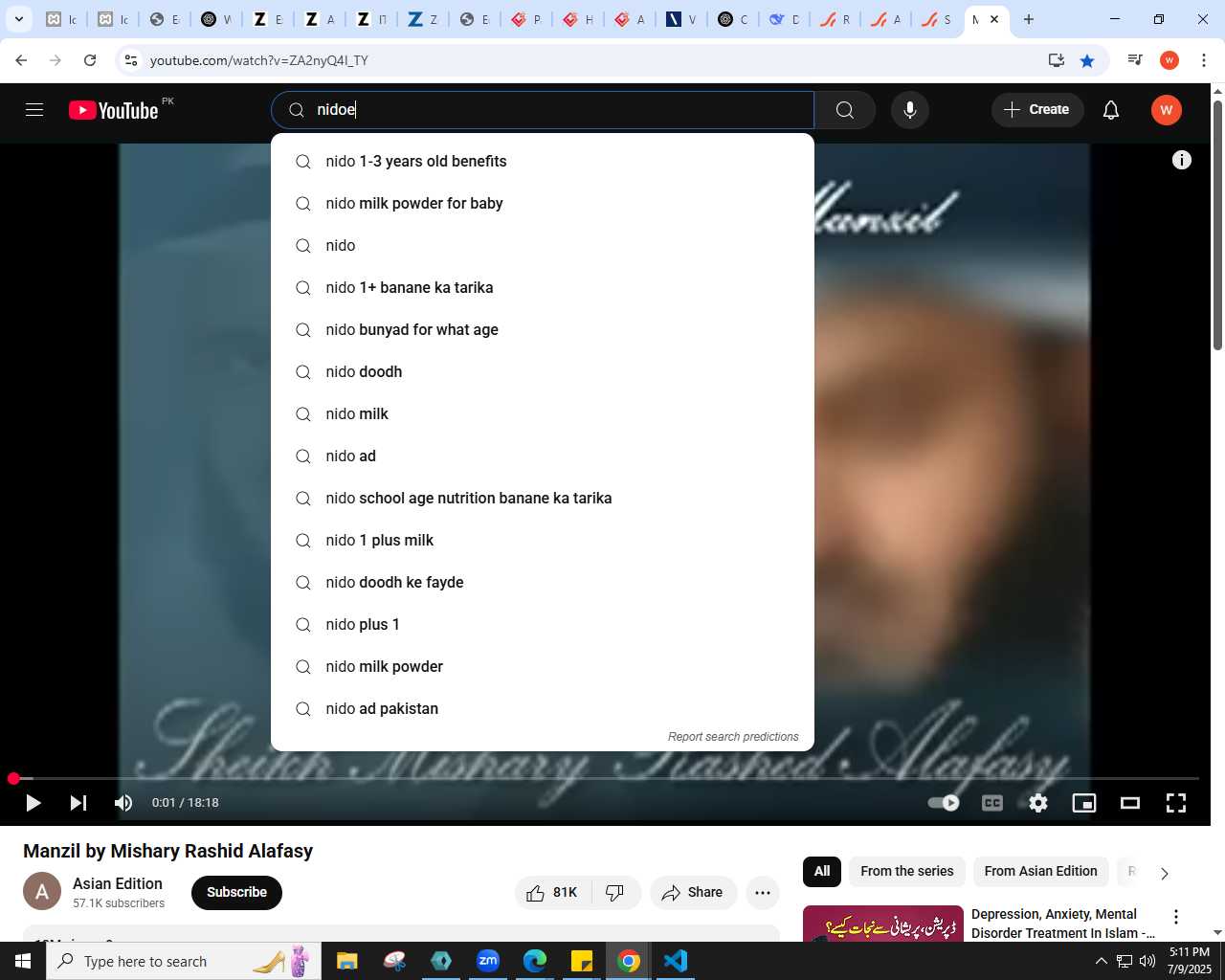Image resolution: width=1225 pixels, height=980 pixels.
Task: Click Report search predictions link
Action: click(733, 736)
